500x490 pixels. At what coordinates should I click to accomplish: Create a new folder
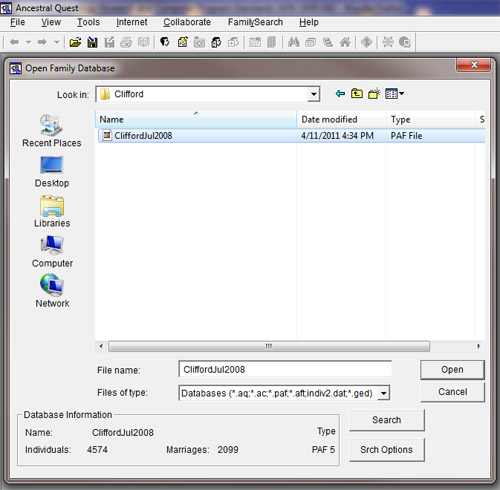tap(374, 94)
